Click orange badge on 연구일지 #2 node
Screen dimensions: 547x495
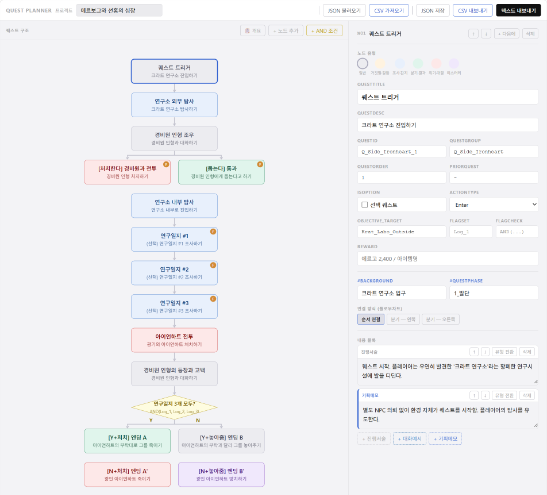[x=213, y=265]
